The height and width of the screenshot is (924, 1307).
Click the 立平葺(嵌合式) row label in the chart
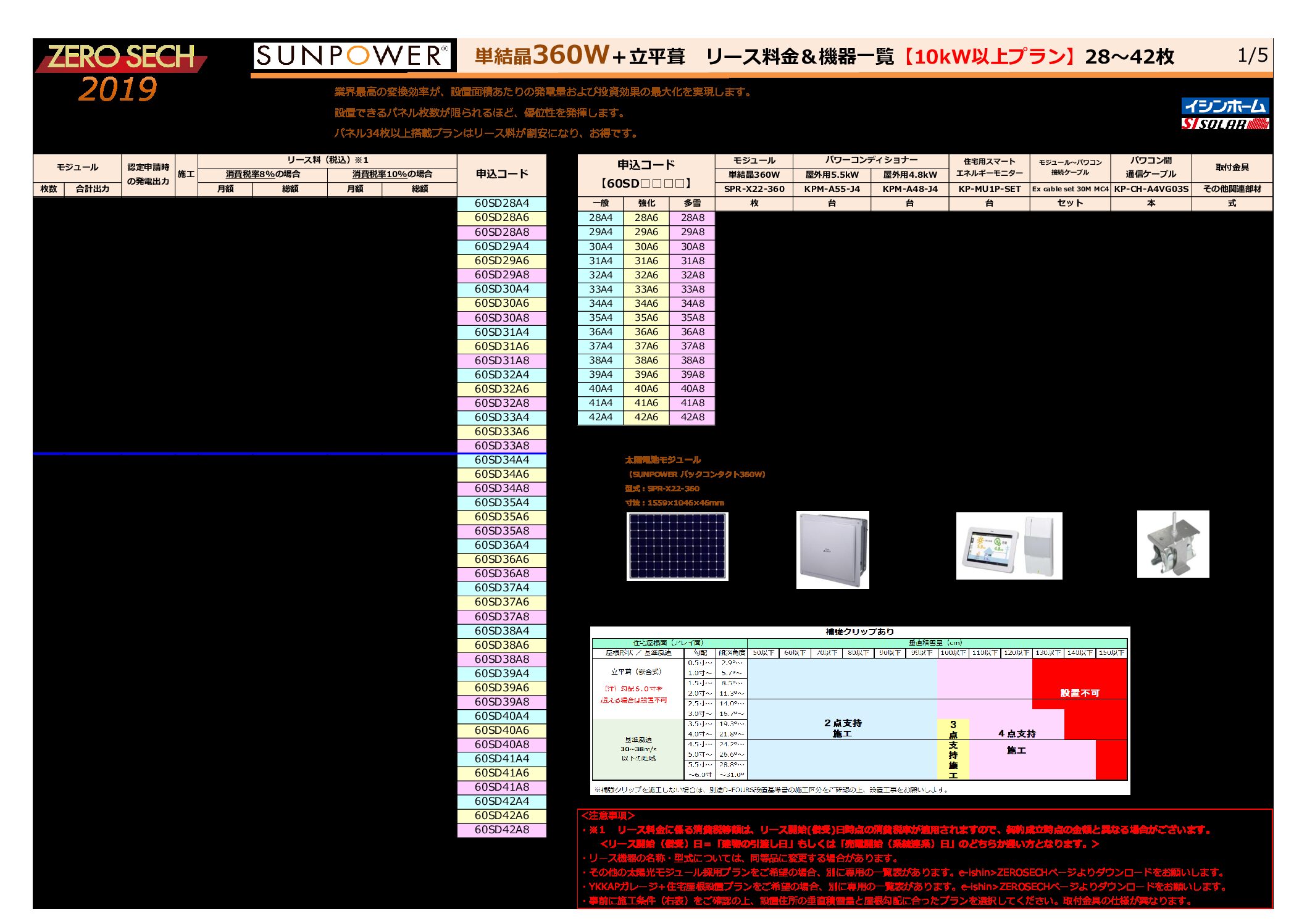[x=637, y=672]
